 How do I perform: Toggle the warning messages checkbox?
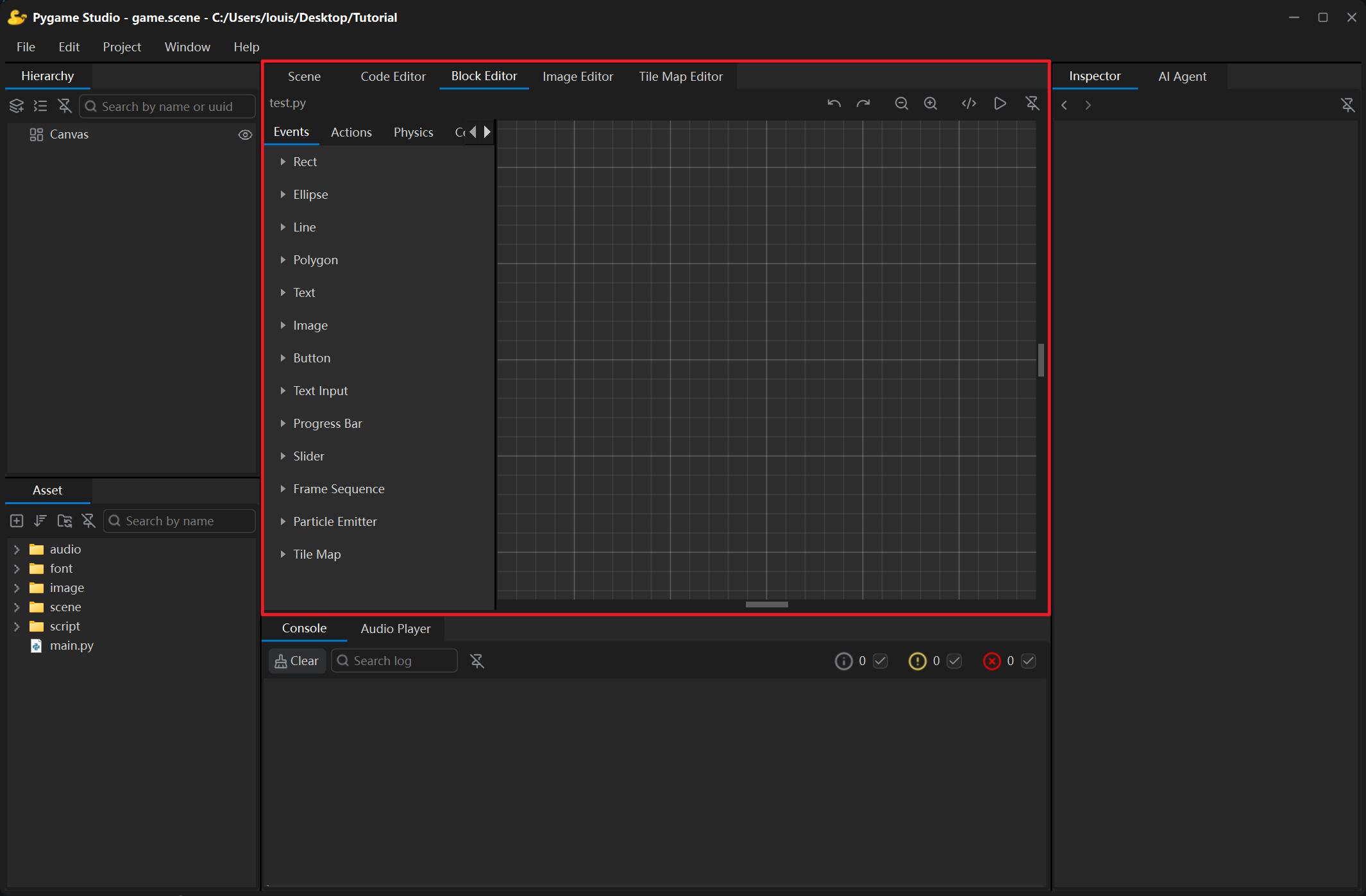(x=954, y=661)
